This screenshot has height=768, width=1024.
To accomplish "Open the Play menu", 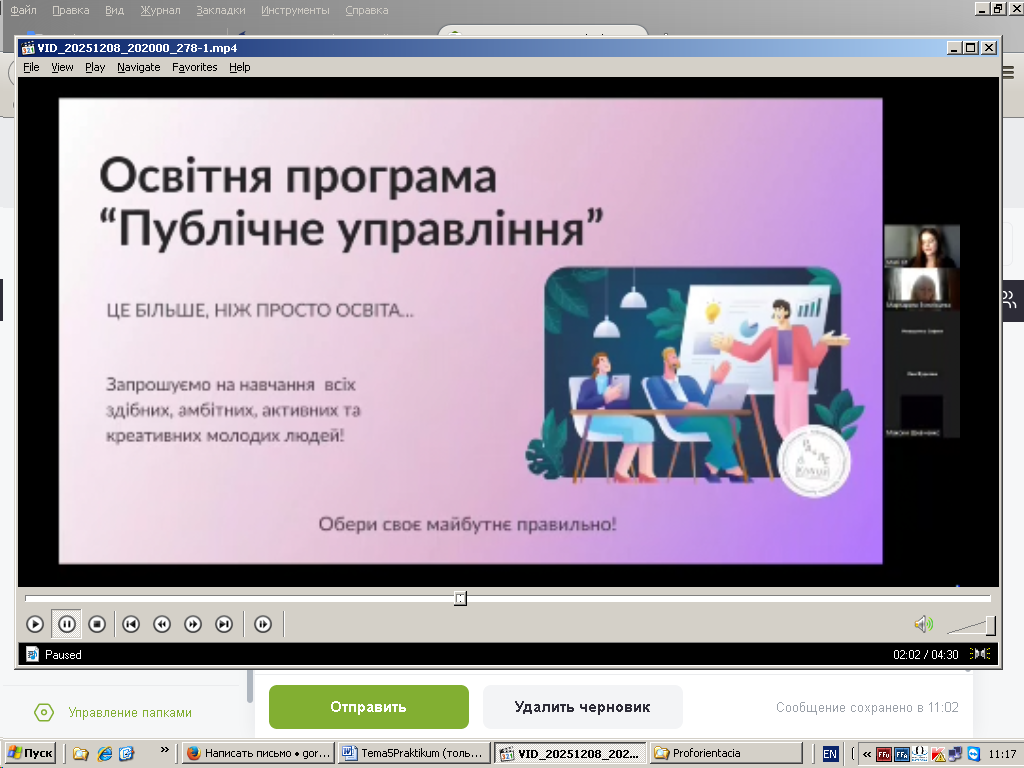I will [x=95, y=67].
